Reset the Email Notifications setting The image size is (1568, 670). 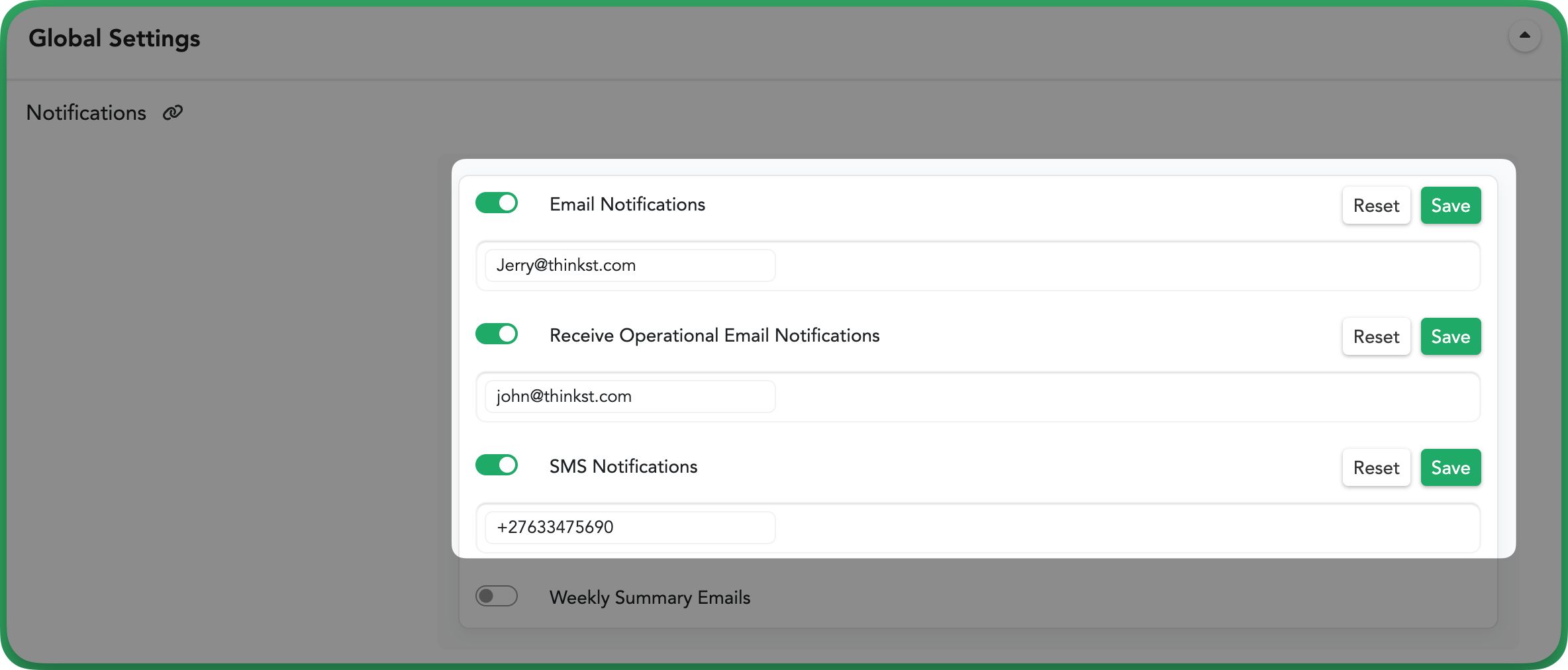(1376, 206)
